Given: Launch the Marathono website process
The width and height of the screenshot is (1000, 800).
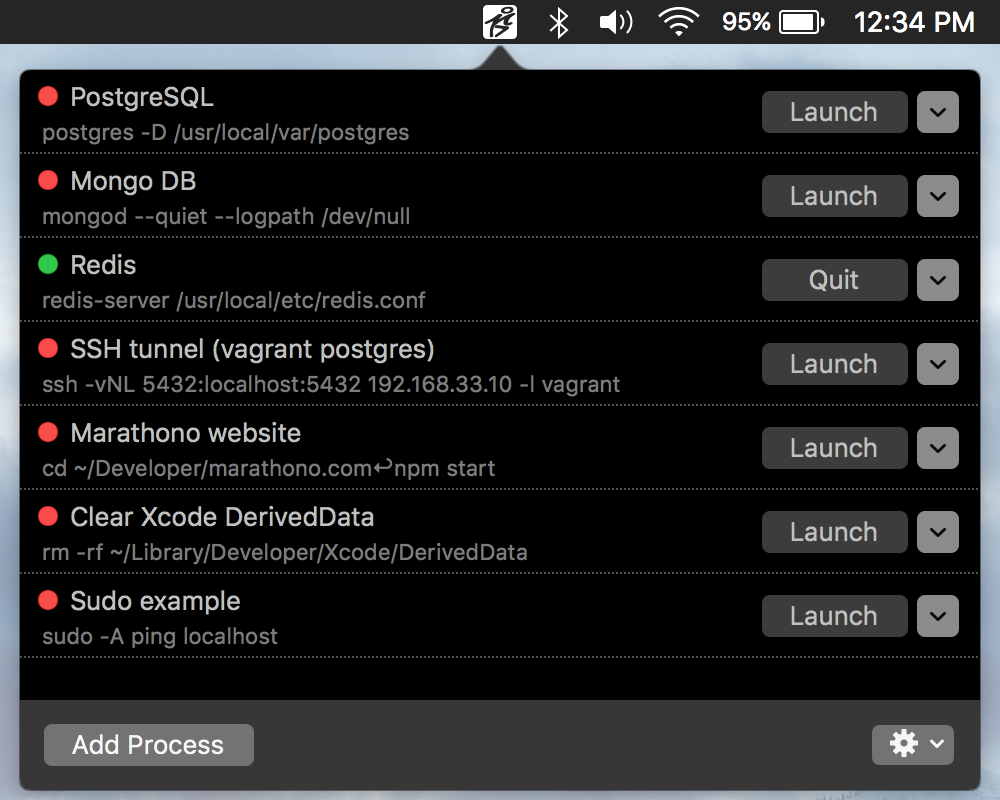Looking at the screenshot, I should (834, 448).
